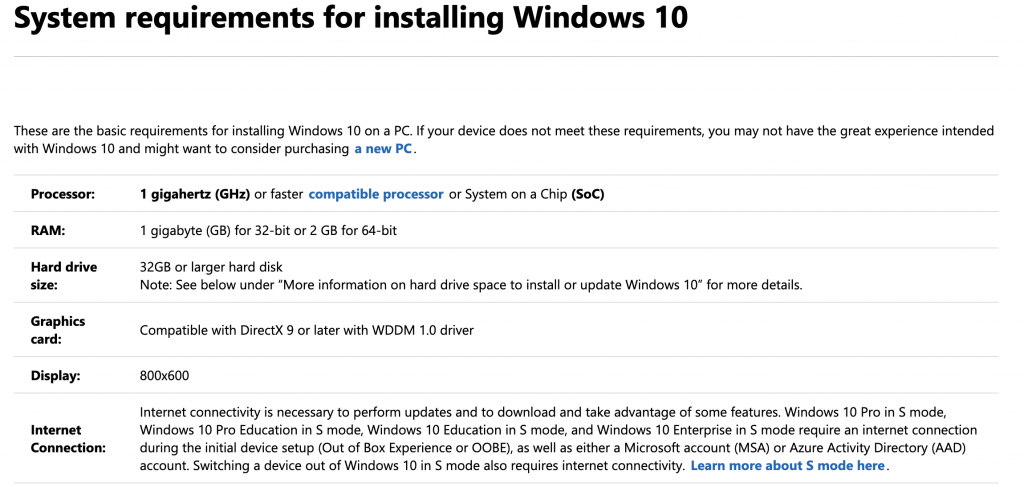This screenshot has height=487, width=1024.
Task: Click the "32GB or larger hard disk" text
Action: (x=211, y=267)
